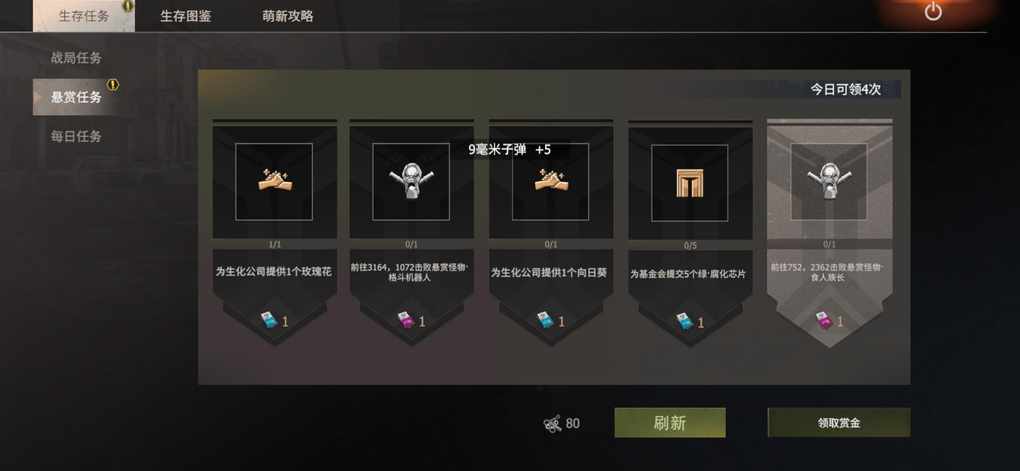Select 战局任务 in the sidebar
This screenshot has width=1020, height=471.
pos(76,58)
